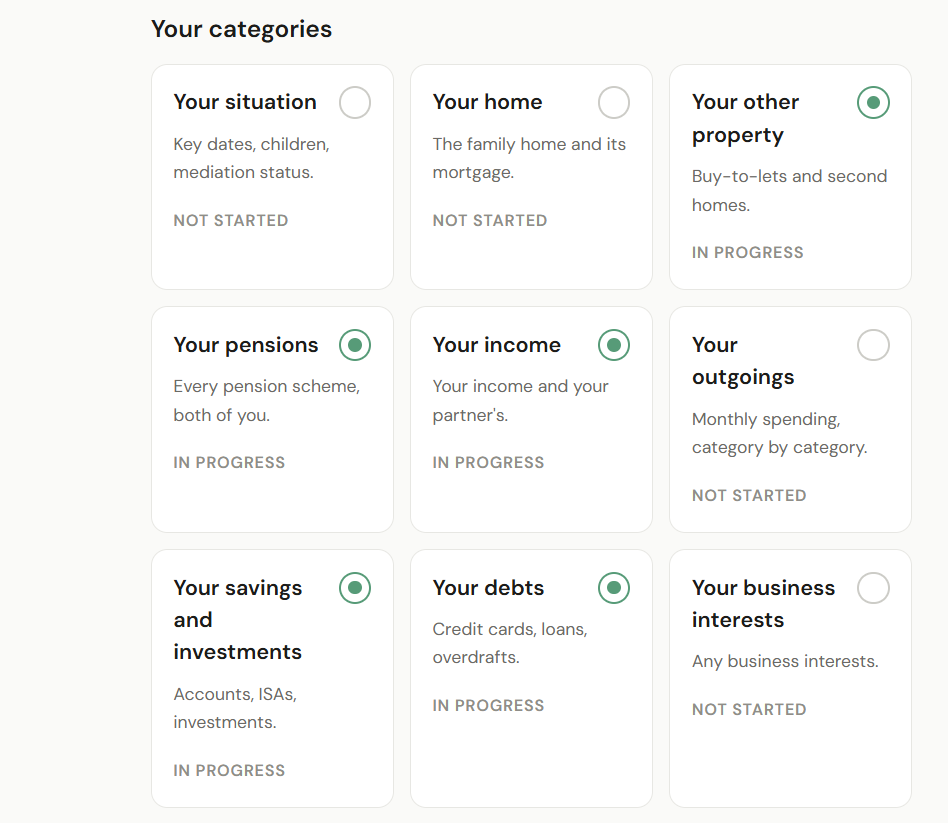Screen dimensions: 948x823
Task: Click 'Buy-to-lets and second homes' description
Action: point(789,190)
